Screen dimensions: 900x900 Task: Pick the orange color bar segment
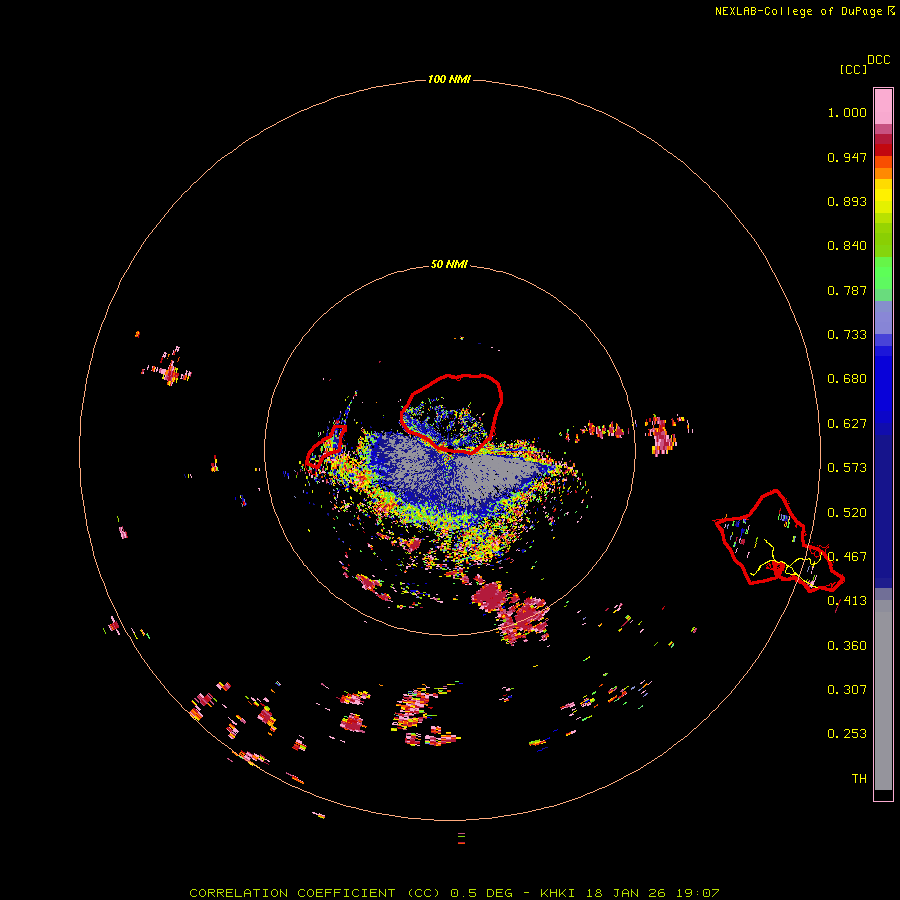pos(883,173)
